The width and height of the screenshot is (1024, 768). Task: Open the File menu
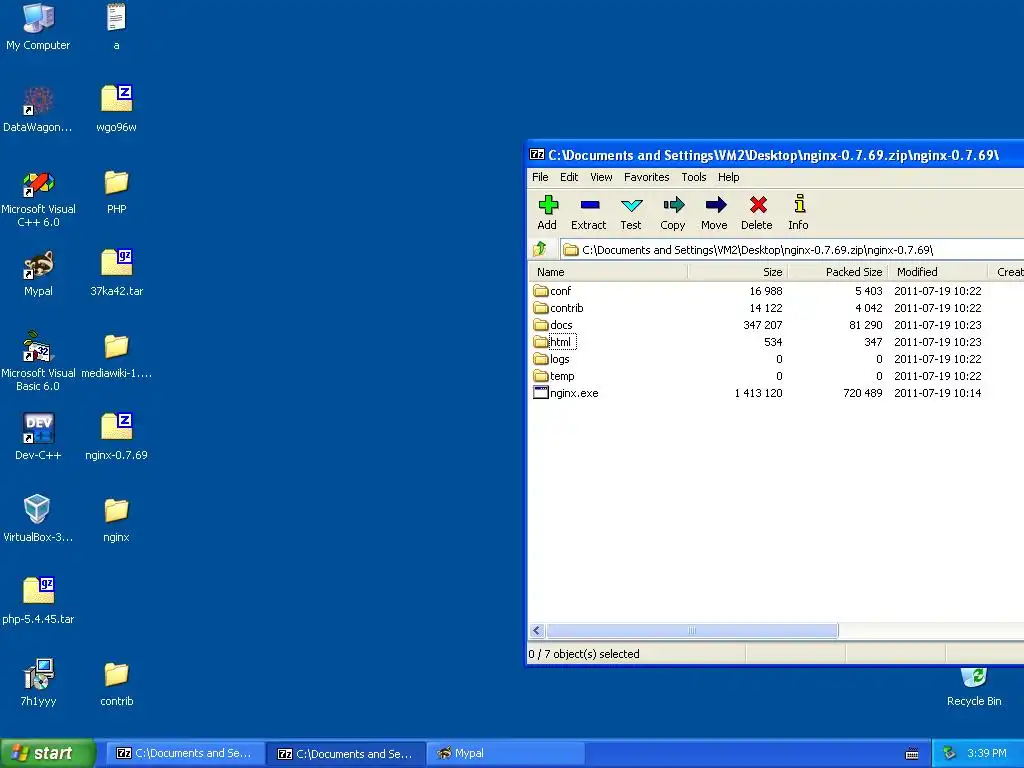click(540, 177)
